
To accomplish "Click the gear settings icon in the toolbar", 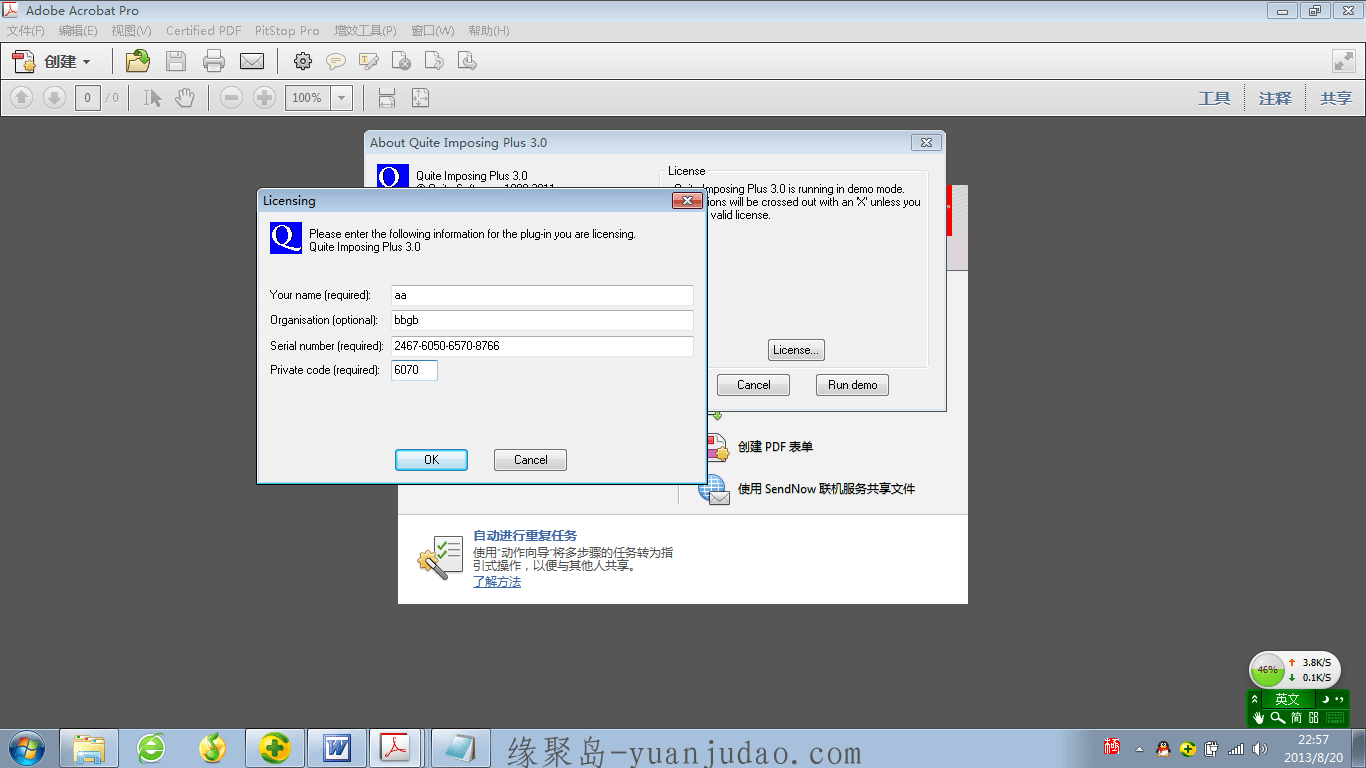I will (x=303, y=62).
